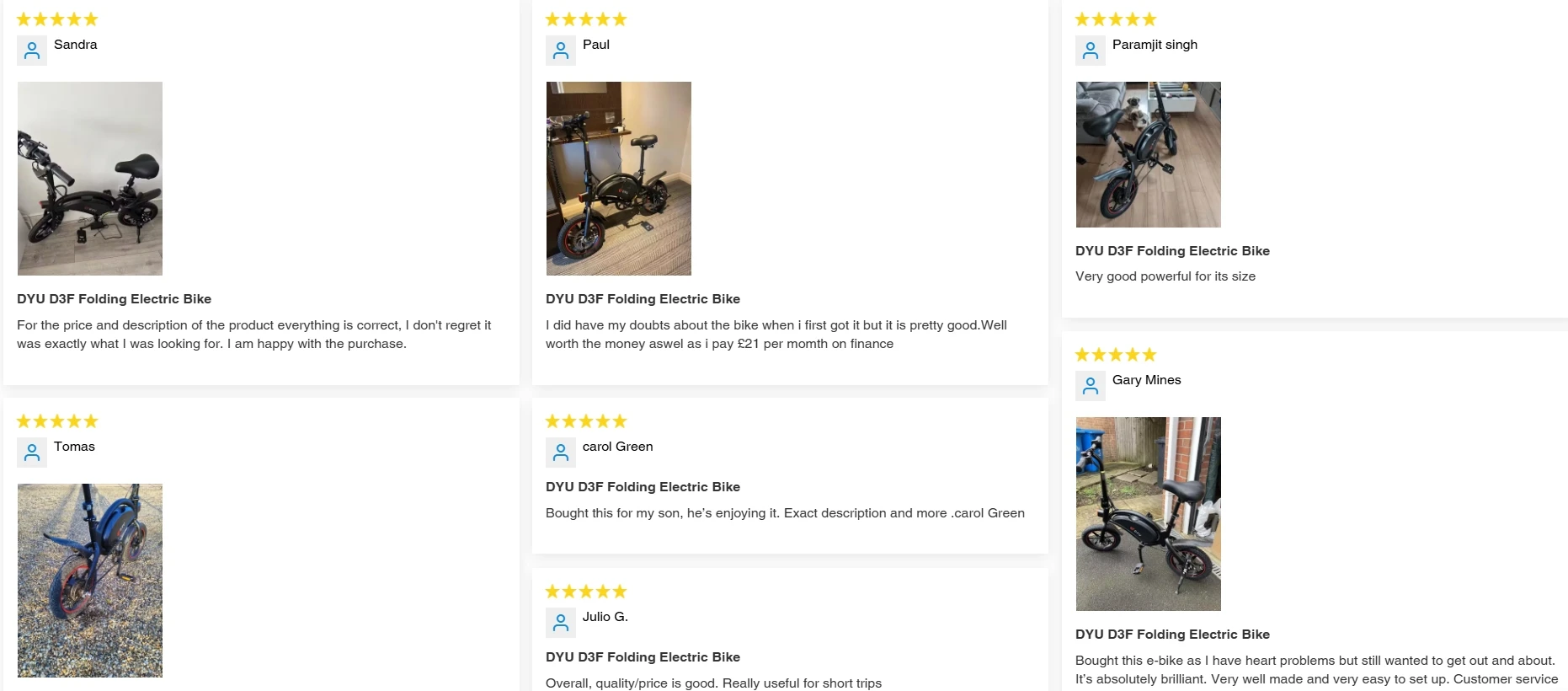Screen dimensions: 1568x691
Task: Click product title in carol Green's review
Action: 643,487
